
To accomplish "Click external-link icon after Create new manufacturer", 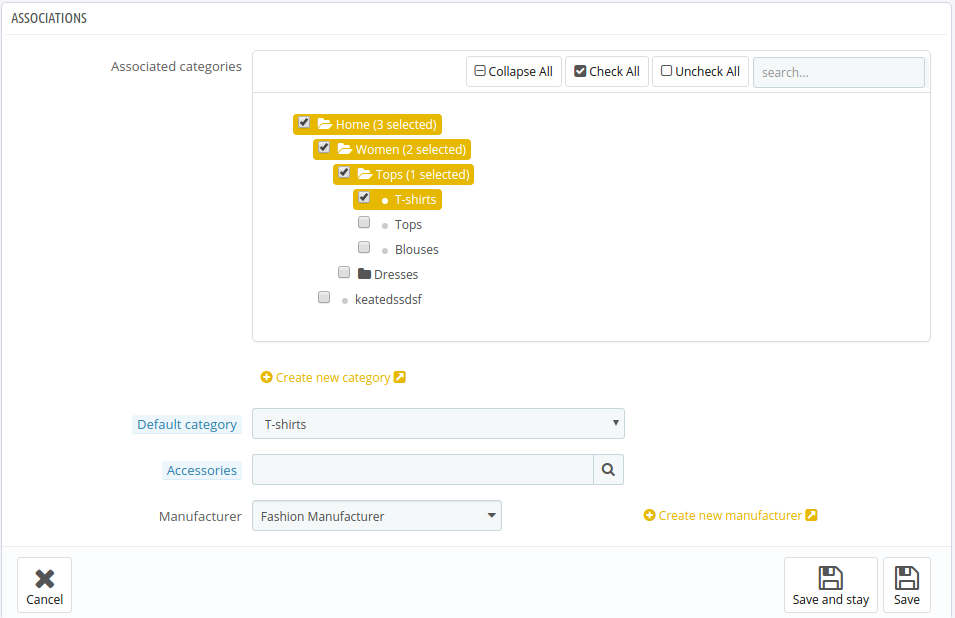I will (x=811, y=515).
